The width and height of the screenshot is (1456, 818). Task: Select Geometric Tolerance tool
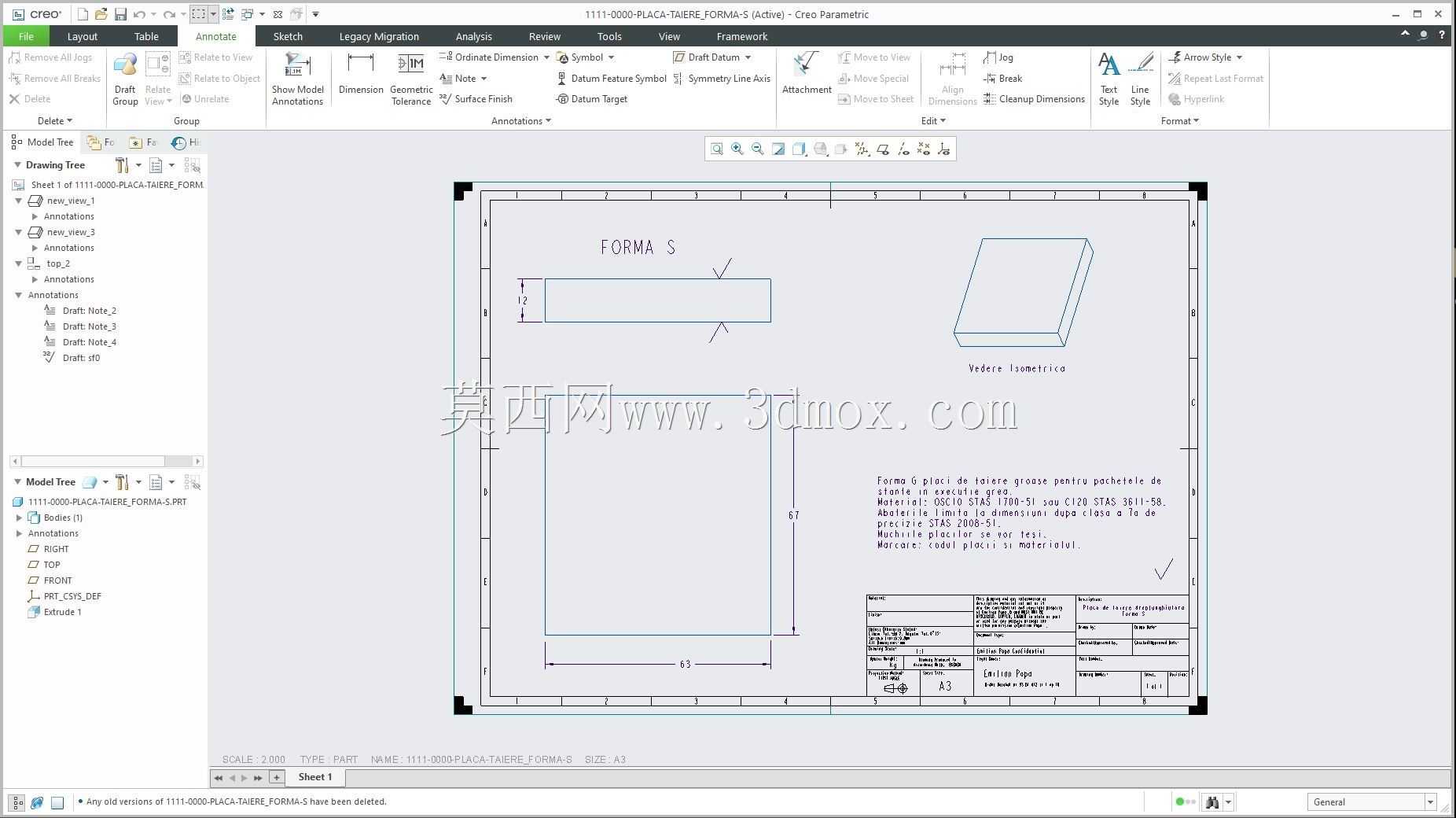click(x=411, y=78)
